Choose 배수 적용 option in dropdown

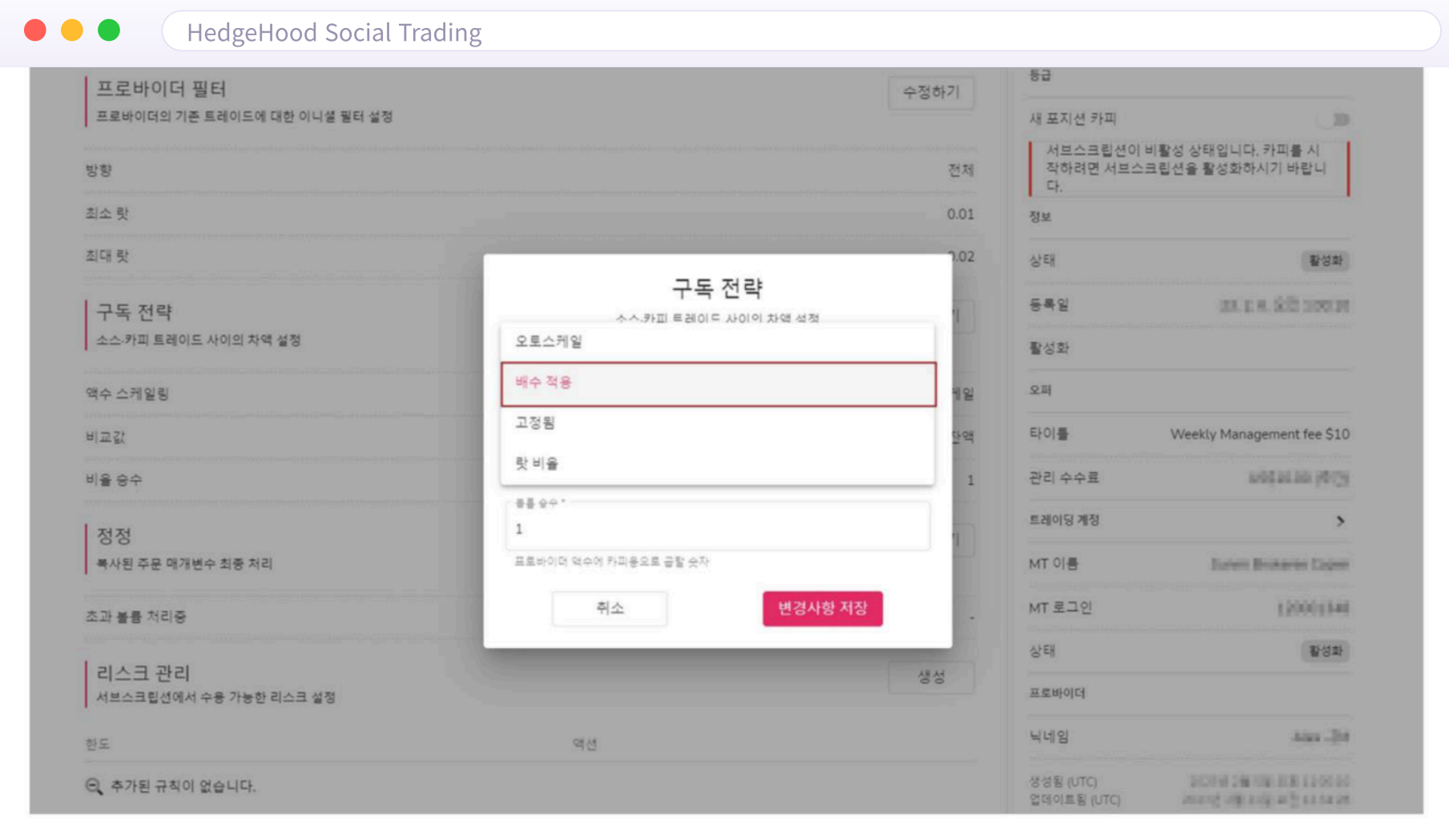pyautogui.click(x=718, y=384)
